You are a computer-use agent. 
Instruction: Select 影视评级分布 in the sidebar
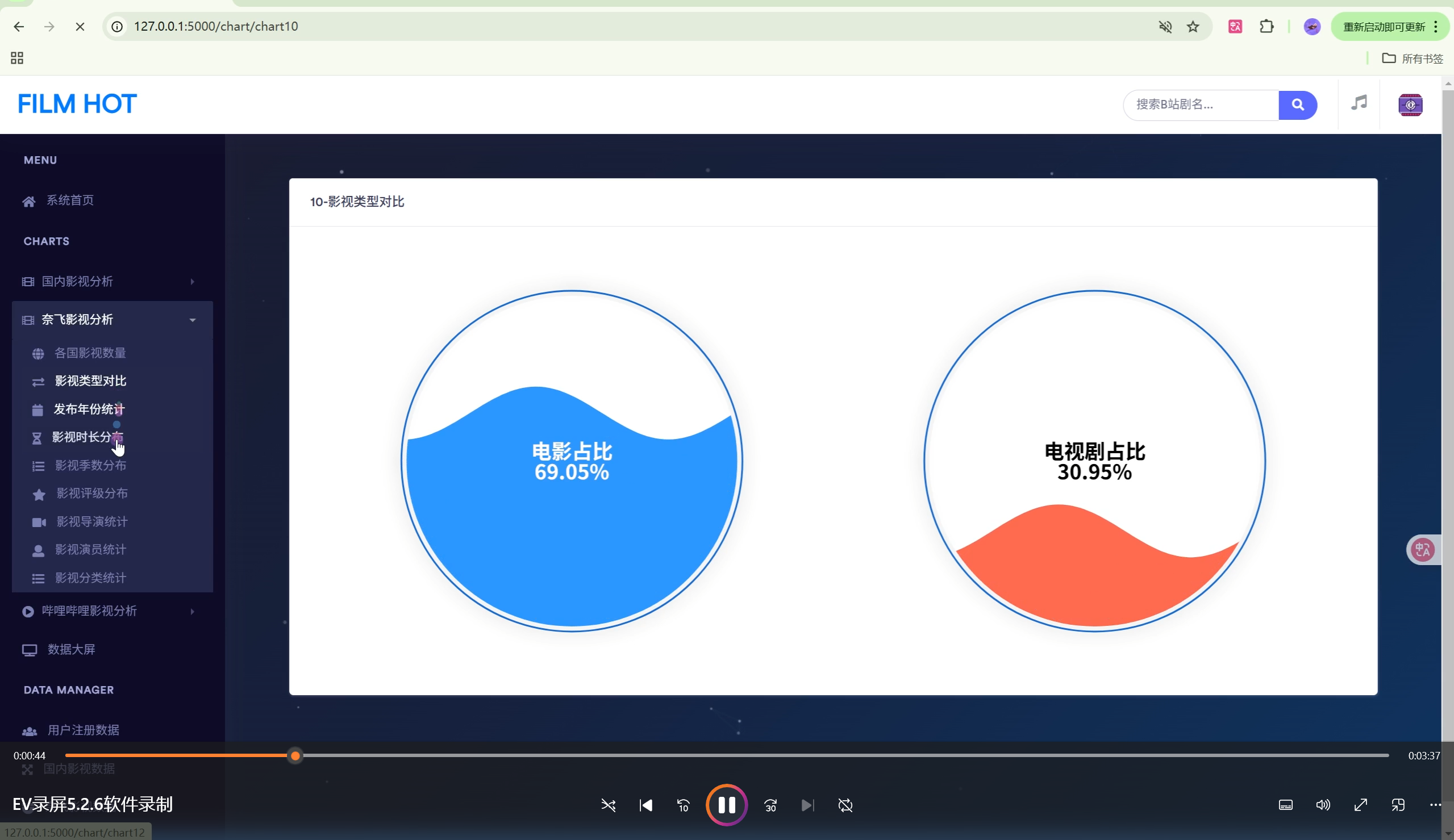(x=91, y=494)
